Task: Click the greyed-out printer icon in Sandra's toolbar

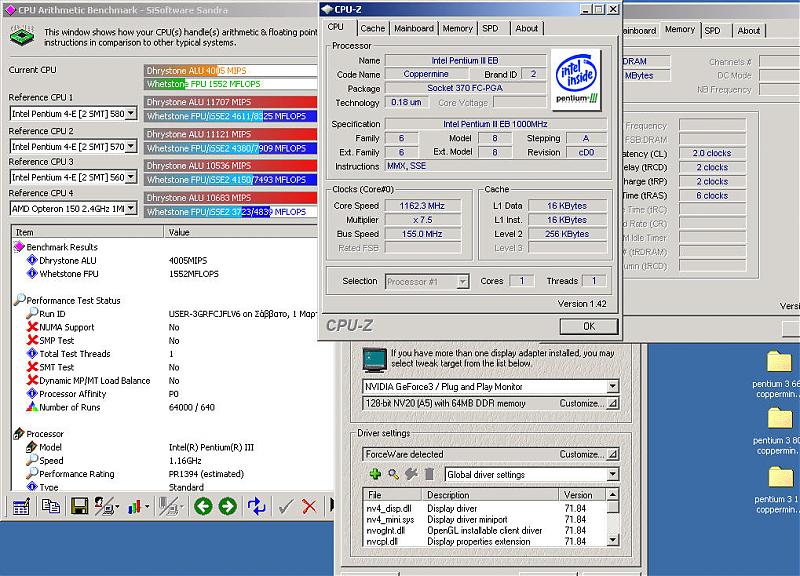Action: pyautogui.click(x=169, y=507)
